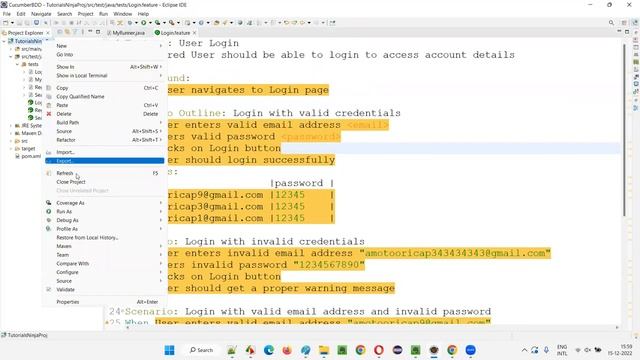Open the File menu

point(7,14)
